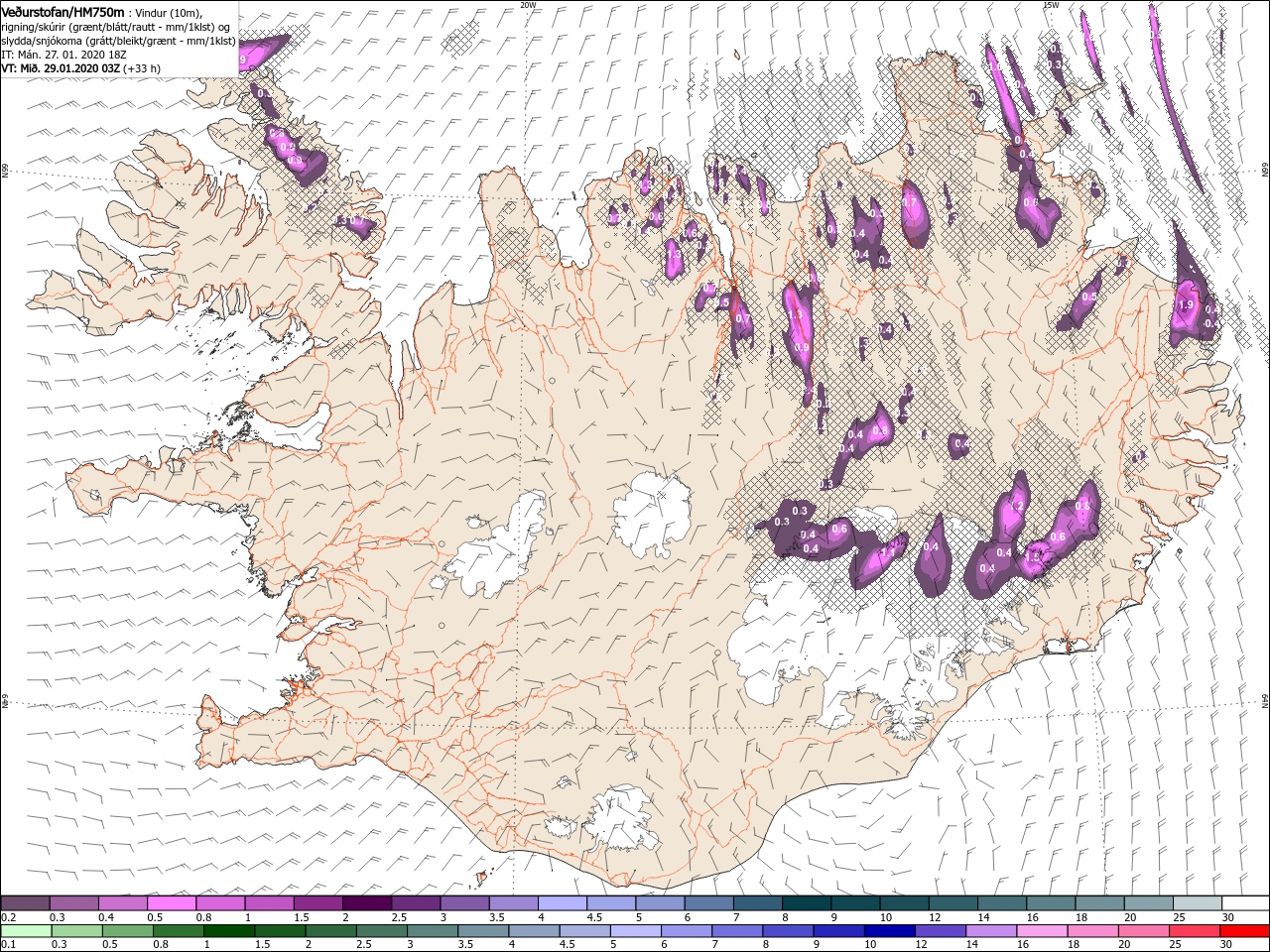Click the Veðurstofan/HM750m title text
The image size is (1270, 952).
pyautogui.click(x=63, y=11)
